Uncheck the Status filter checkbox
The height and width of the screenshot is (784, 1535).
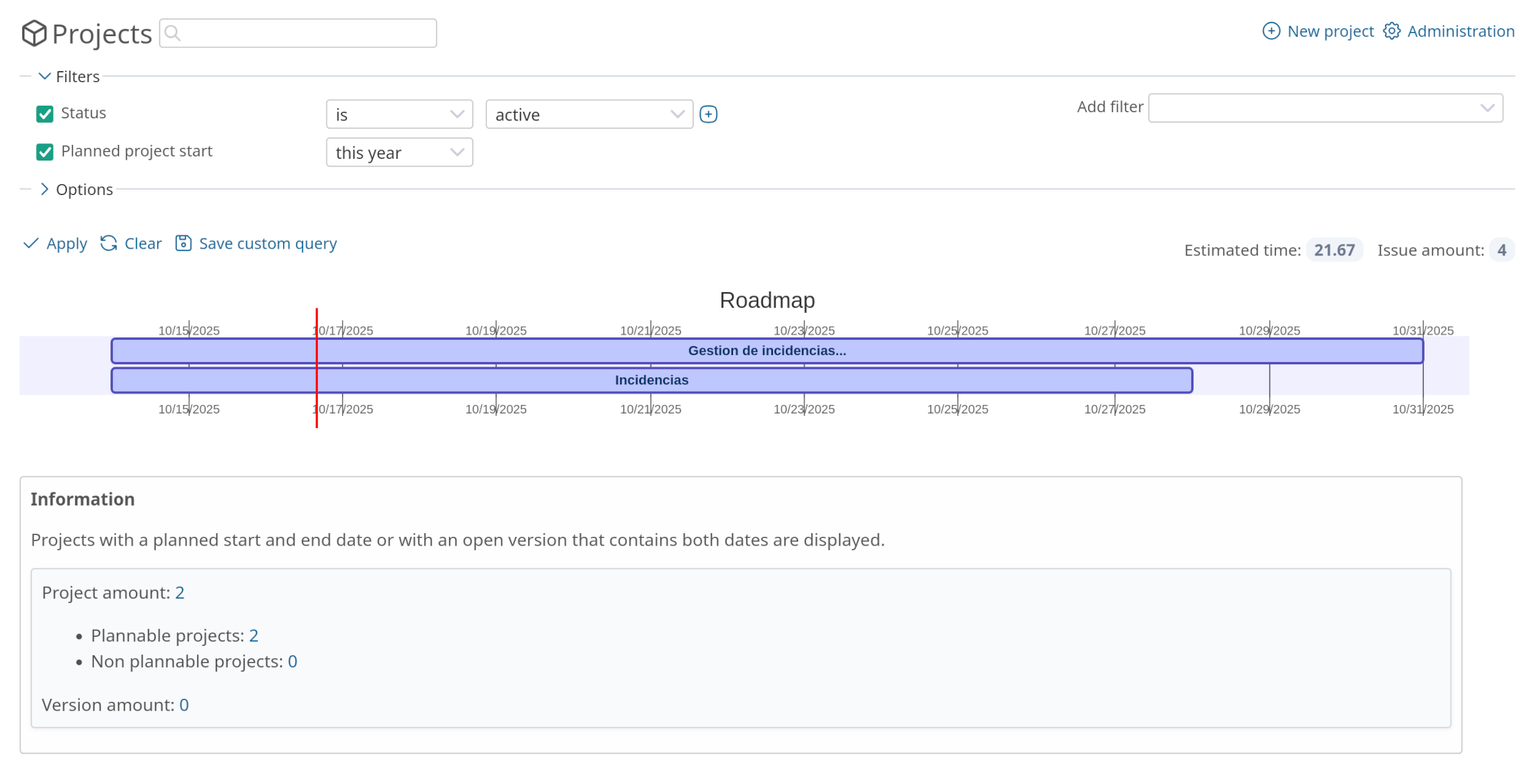[45, 114]
